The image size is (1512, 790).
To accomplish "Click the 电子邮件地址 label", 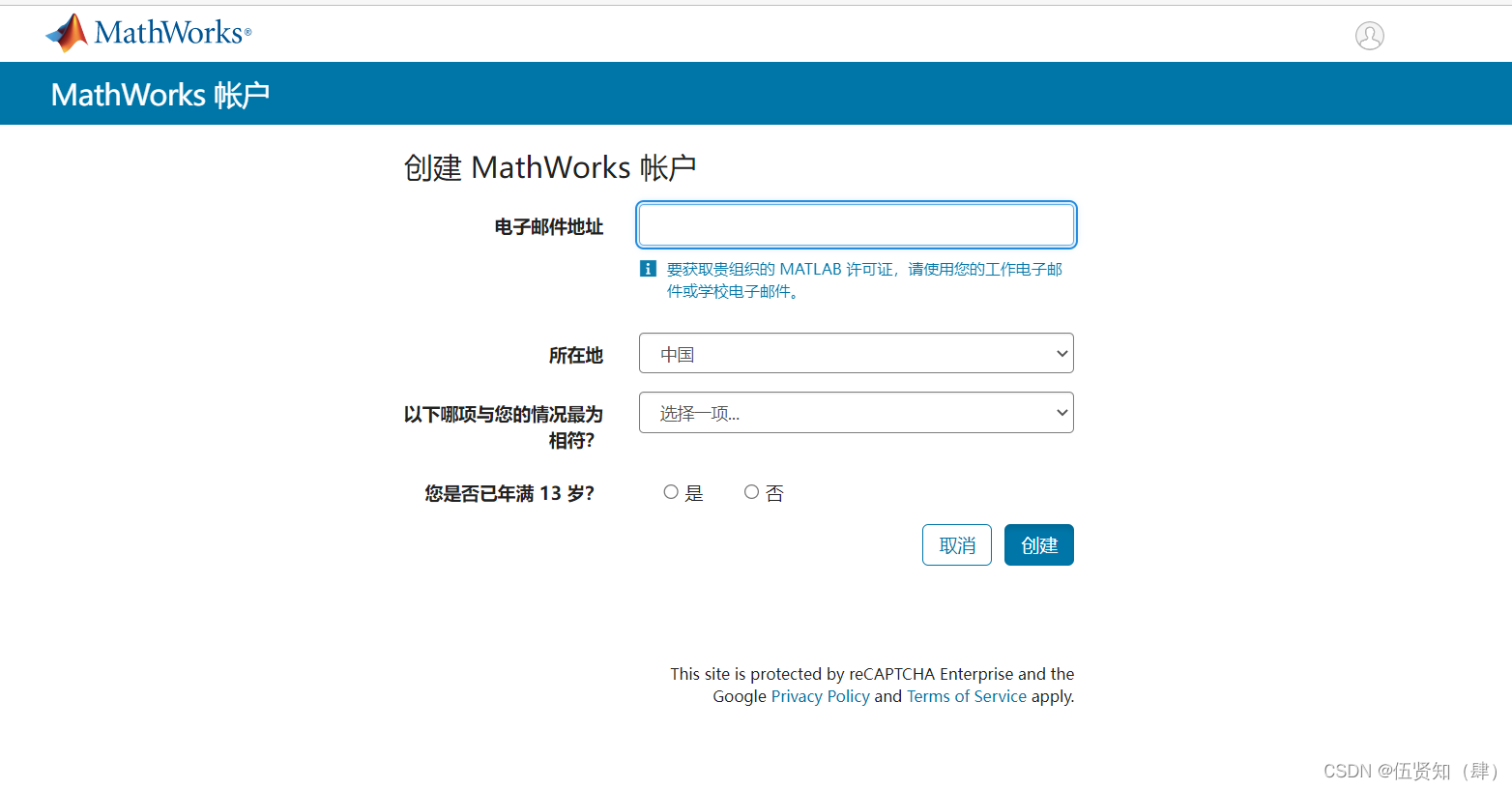I will pos(548,227).
